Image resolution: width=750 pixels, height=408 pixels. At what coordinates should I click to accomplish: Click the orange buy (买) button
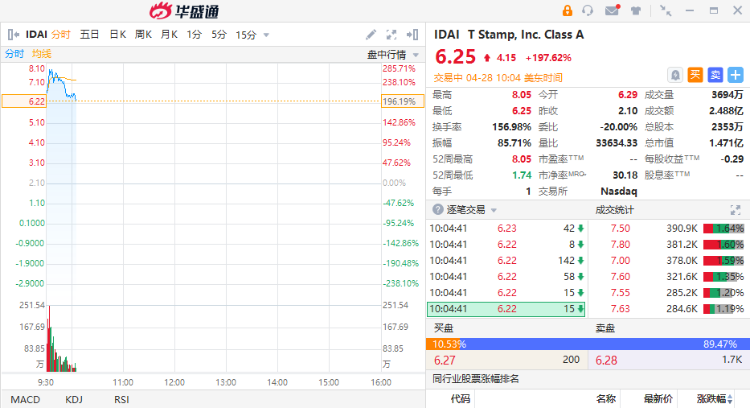click(x=695, y=75)
